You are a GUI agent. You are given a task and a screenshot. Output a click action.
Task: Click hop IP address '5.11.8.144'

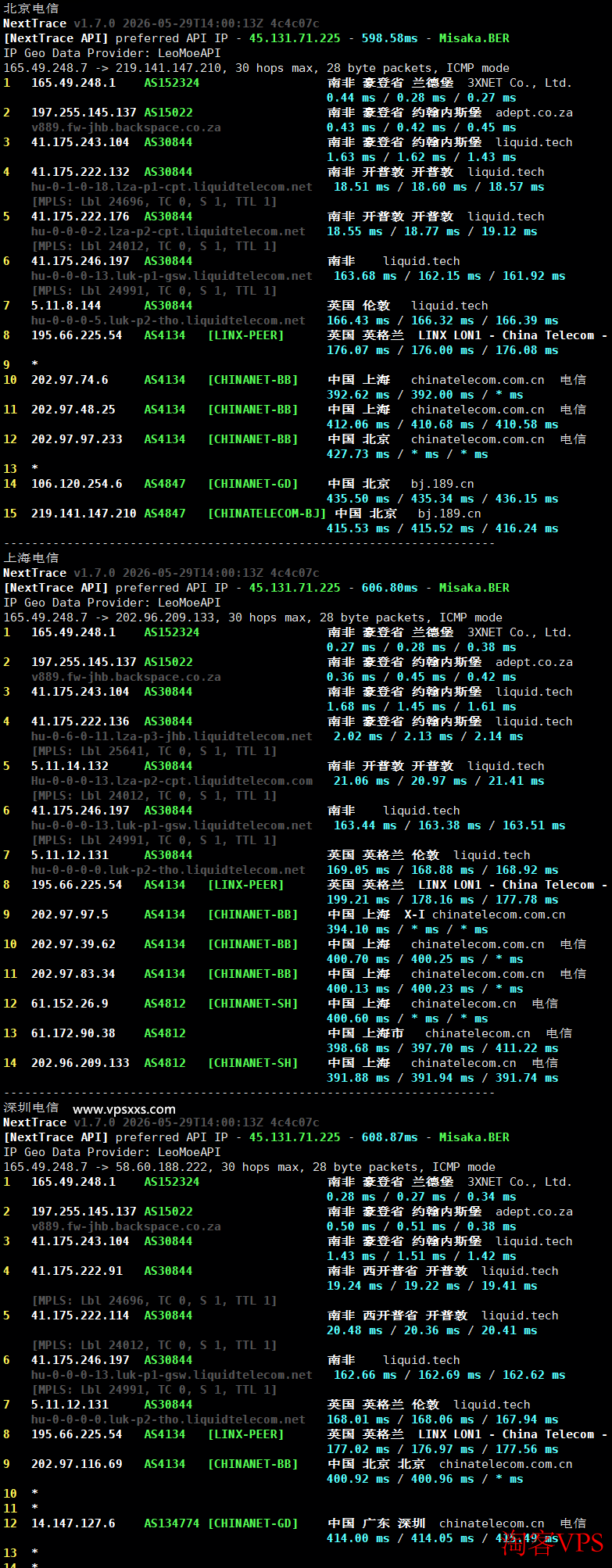66,306
